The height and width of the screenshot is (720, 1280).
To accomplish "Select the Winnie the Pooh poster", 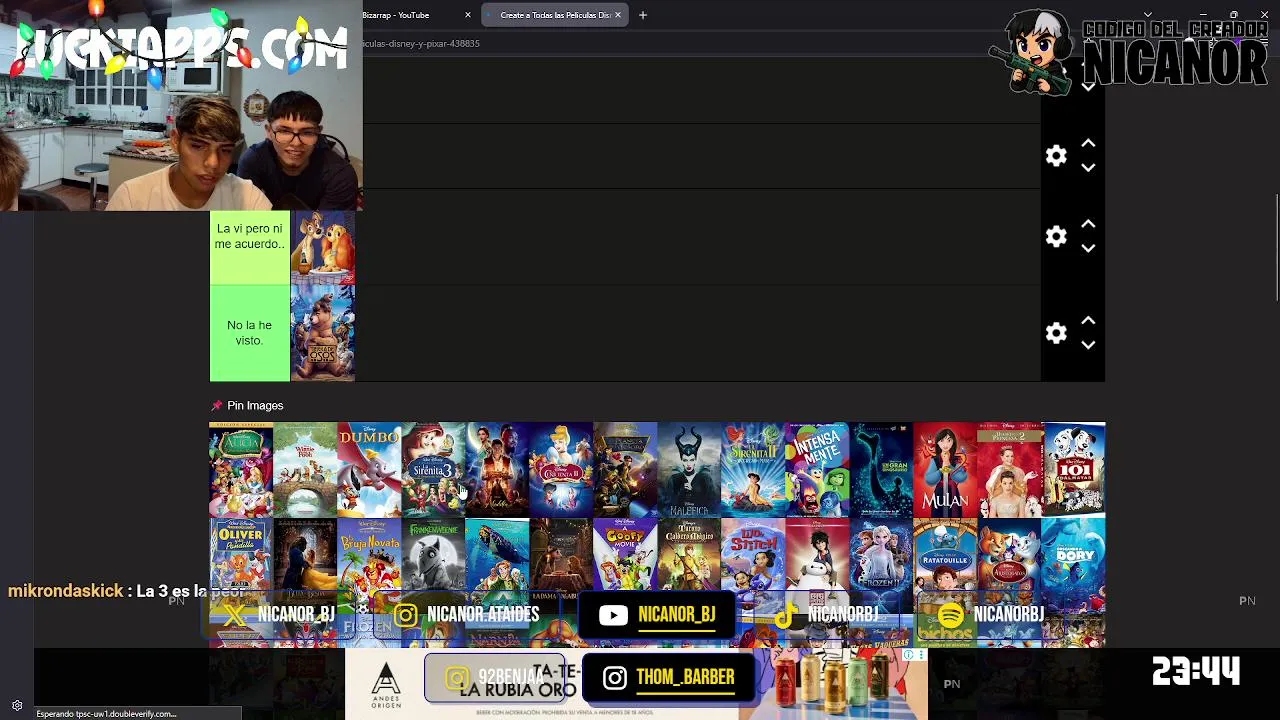I will tap(305, 469).
